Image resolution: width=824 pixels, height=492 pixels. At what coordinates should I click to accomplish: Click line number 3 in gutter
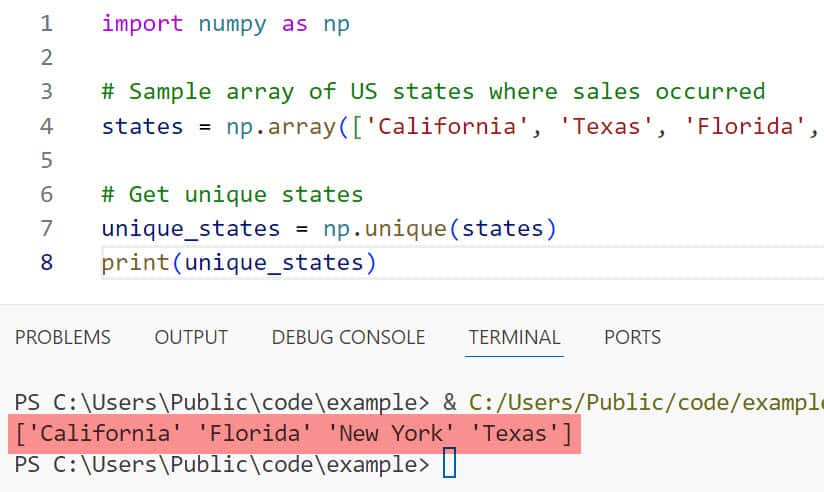pyautogui.click(x=47, y=91)
